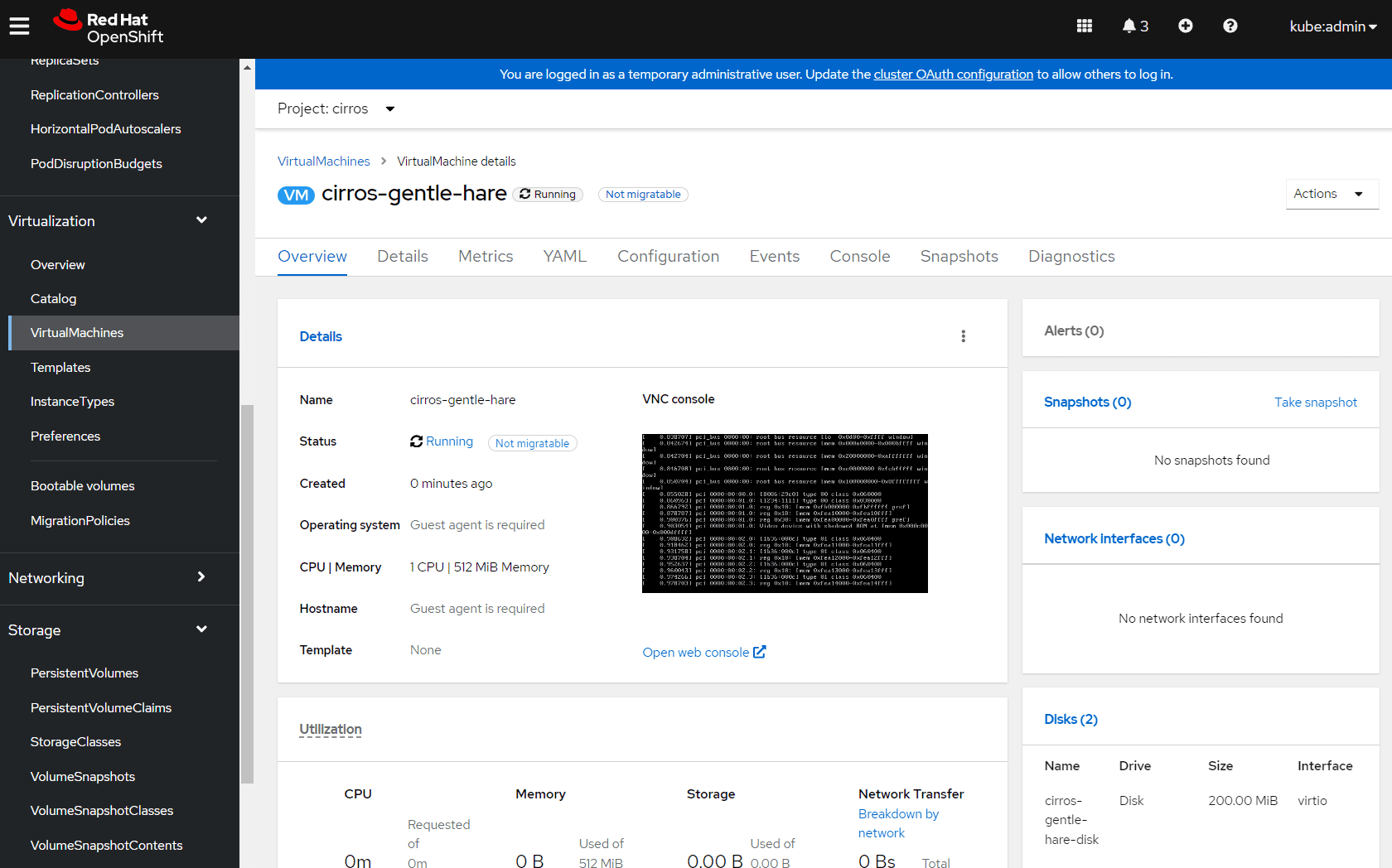
Task: Click the Take snapshot link
Action: pyautogui.click(x=1315, y=403)
